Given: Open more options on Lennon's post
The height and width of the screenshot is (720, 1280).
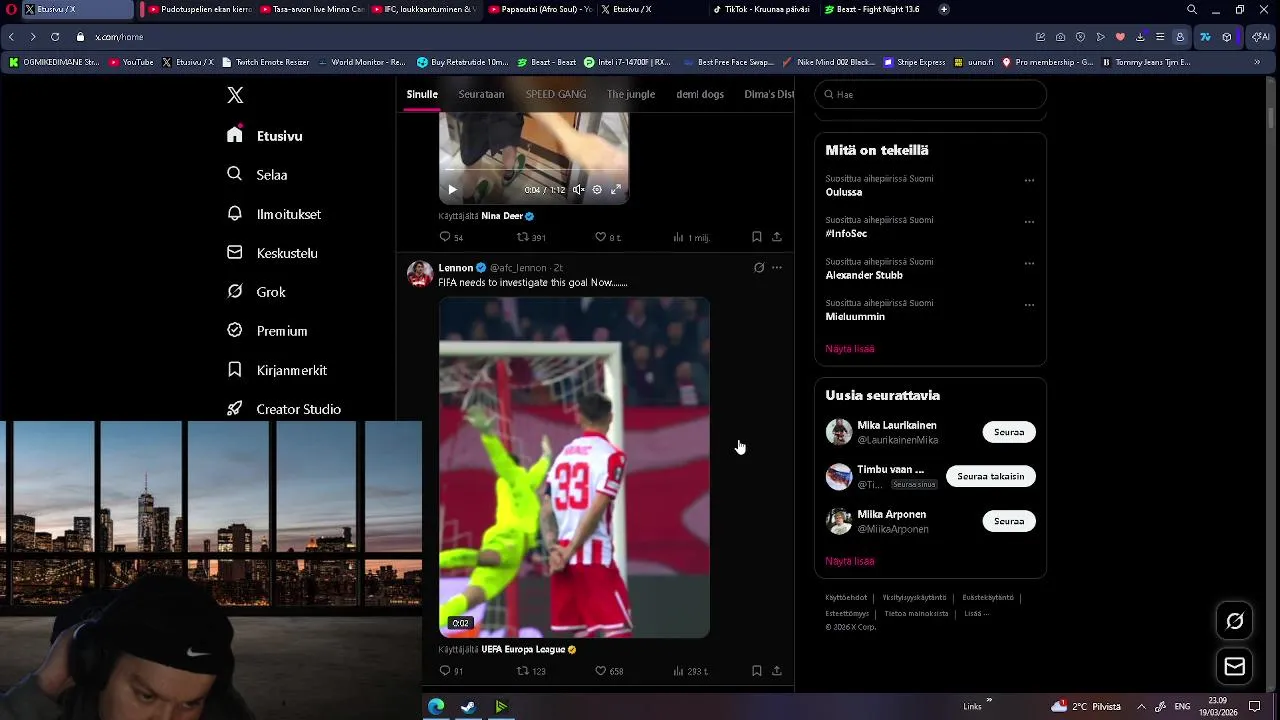Looking at the screenshot, I should tap(777, 267).
